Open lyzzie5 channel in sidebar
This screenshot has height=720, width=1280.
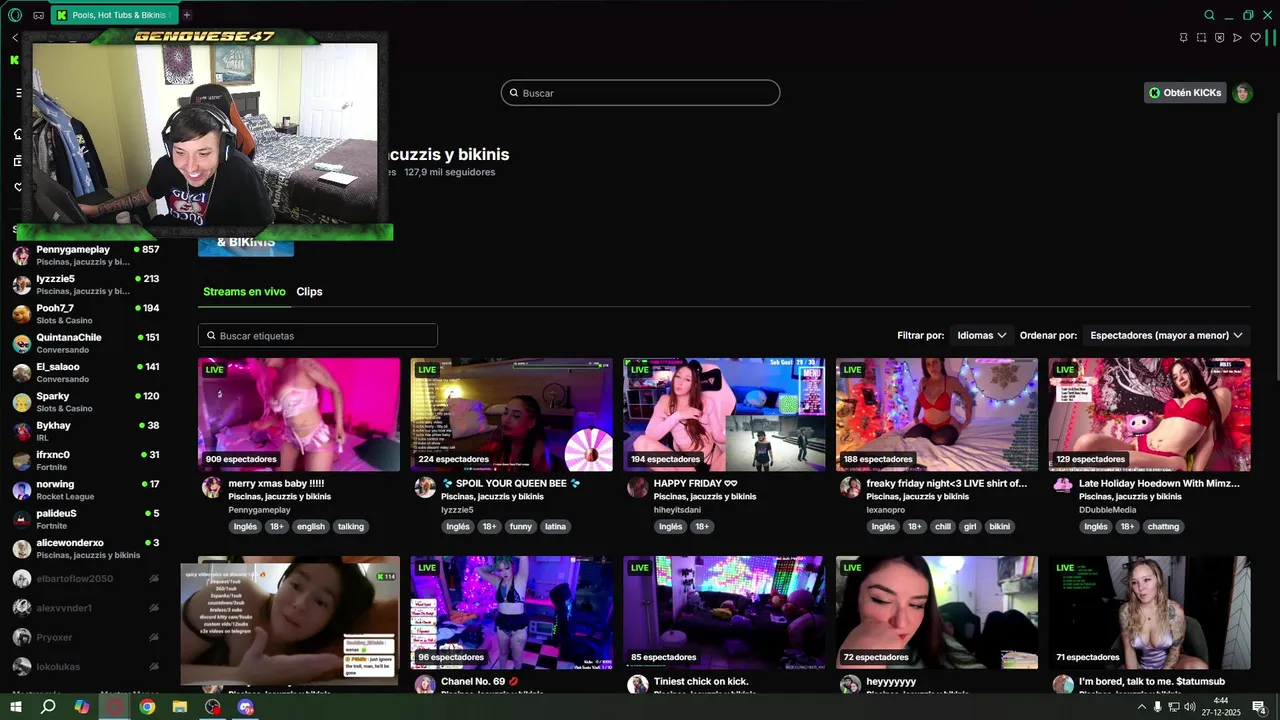pos(86,285)
